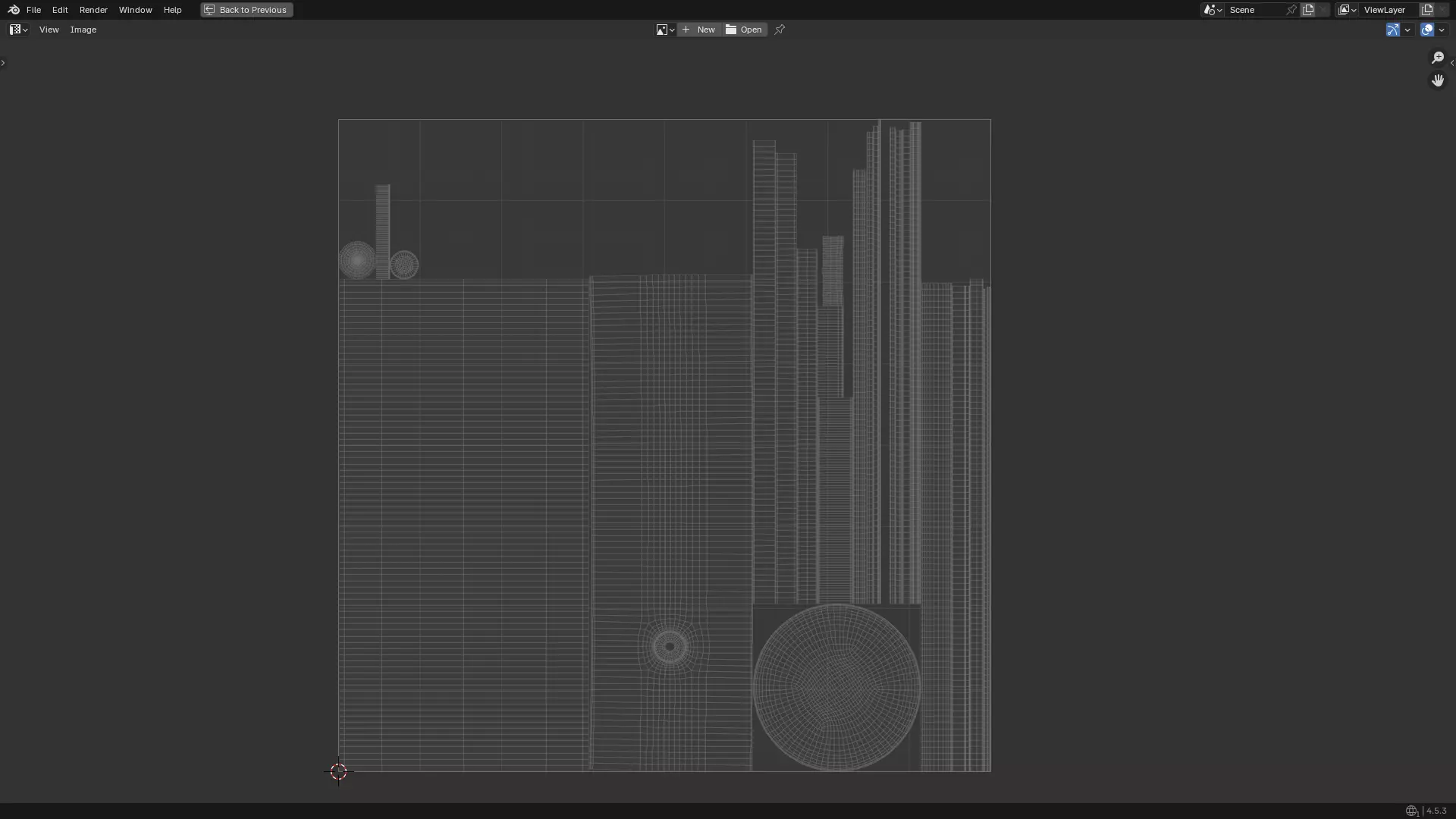Open the editor type dropdown
Image resolution: width=1456 pixels, height=819 pixels.
[x=18, y=30]
